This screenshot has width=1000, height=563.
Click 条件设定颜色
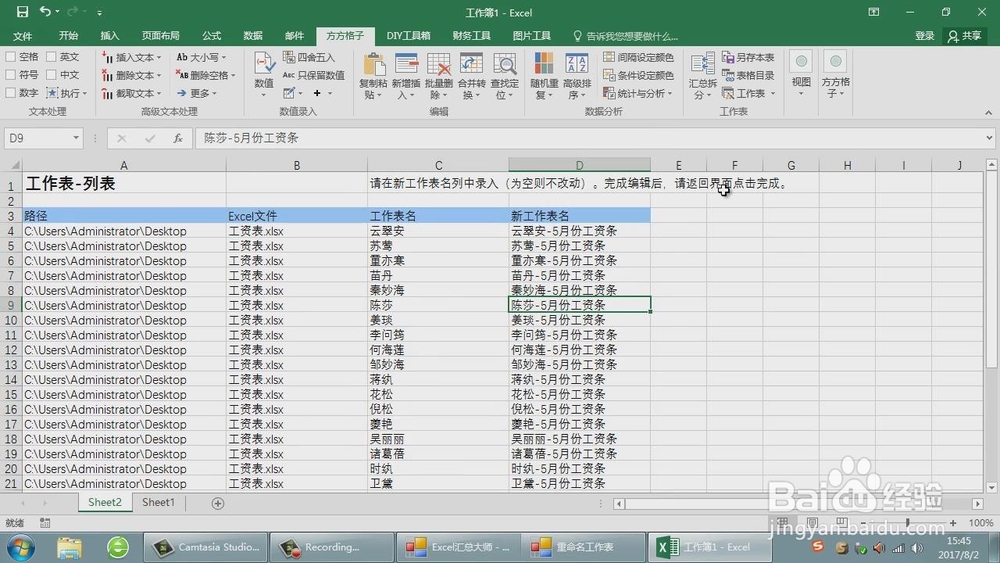tap(638, 75)
